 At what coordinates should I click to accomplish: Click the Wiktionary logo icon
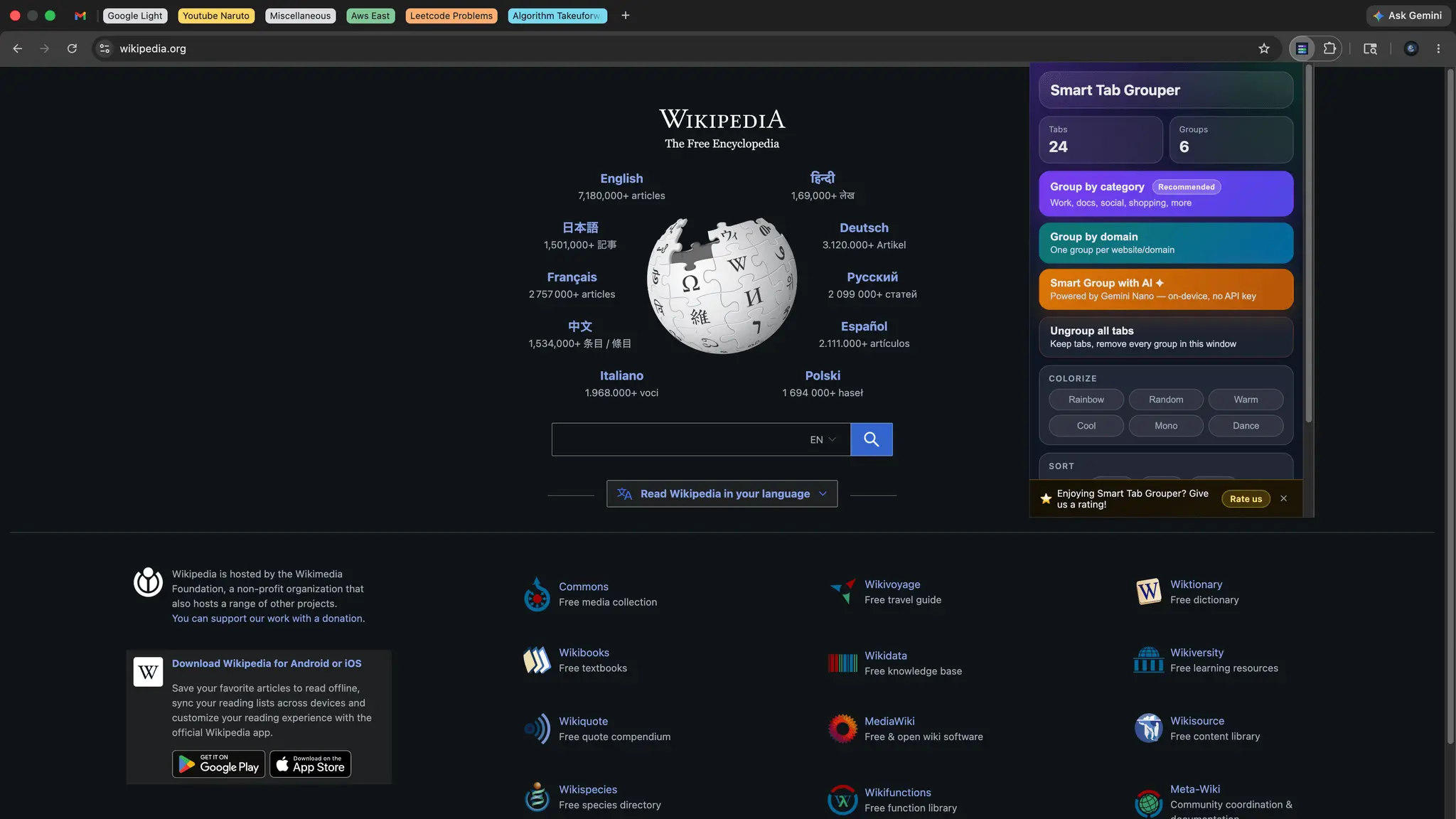tap(1148, 591)
